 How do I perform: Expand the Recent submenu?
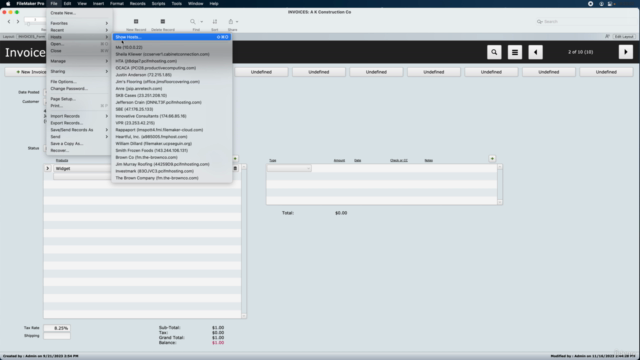coord(79,30)
